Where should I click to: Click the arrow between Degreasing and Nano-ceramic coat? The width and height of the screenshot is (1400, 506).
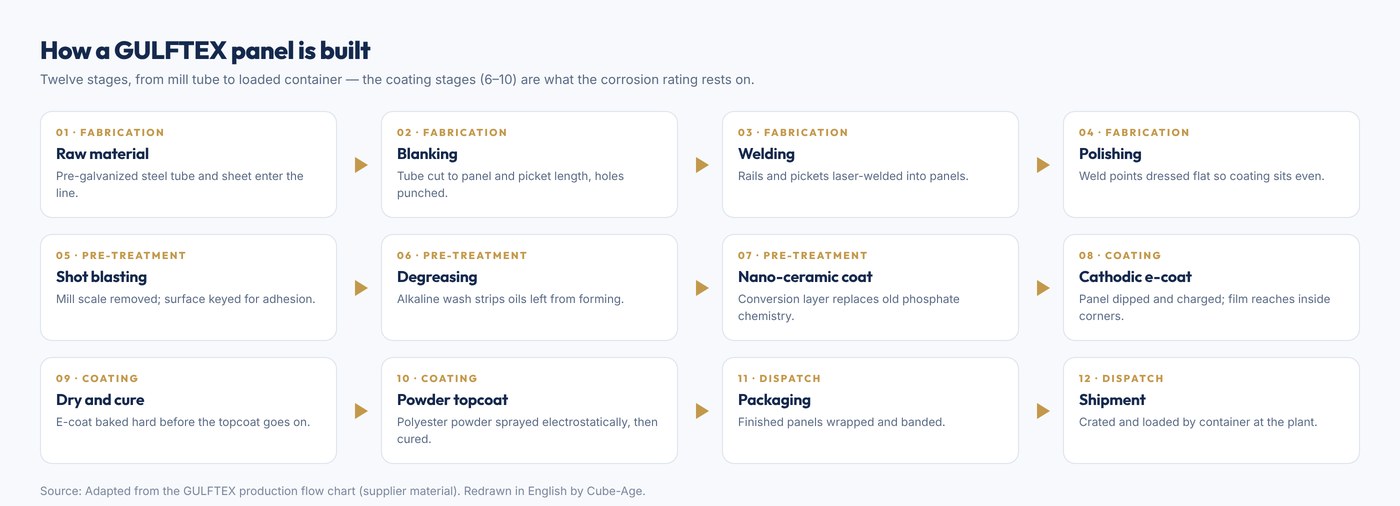pyautogui.click(x=702, y=288)
